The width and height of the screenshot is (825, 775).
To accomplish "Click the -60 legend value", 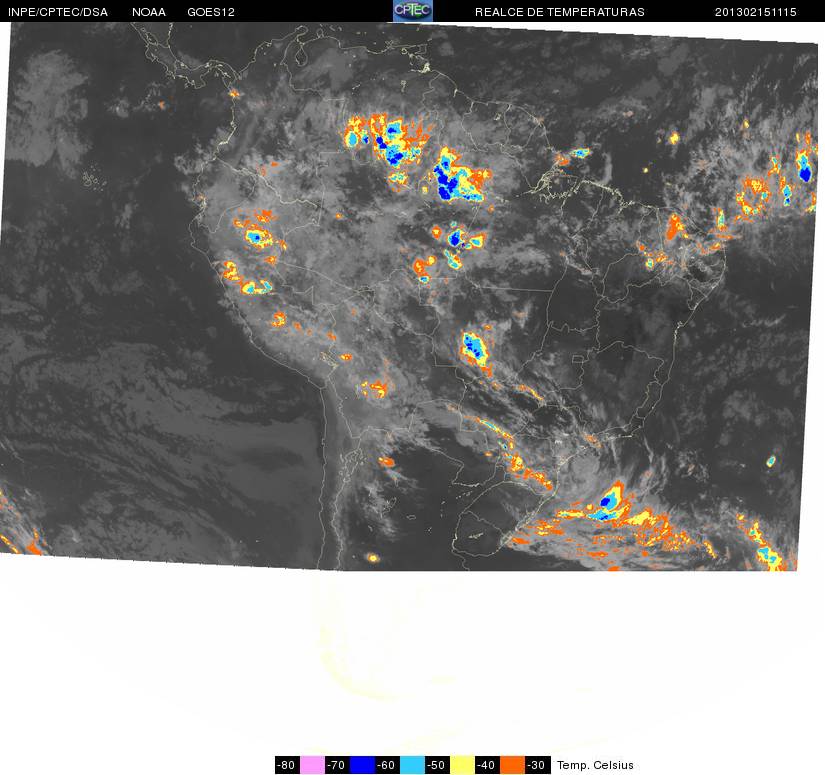I will [387, 765].
